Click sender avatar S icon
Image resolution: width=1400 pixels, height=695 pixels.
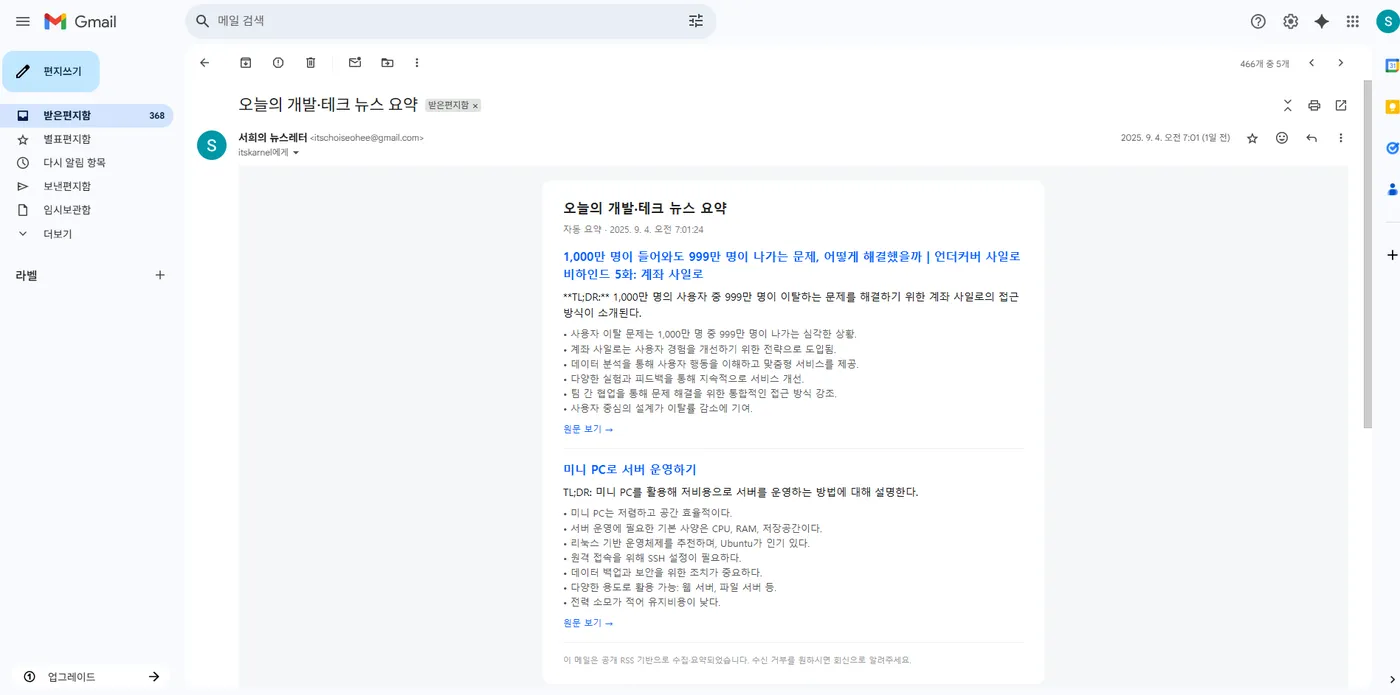211,145
